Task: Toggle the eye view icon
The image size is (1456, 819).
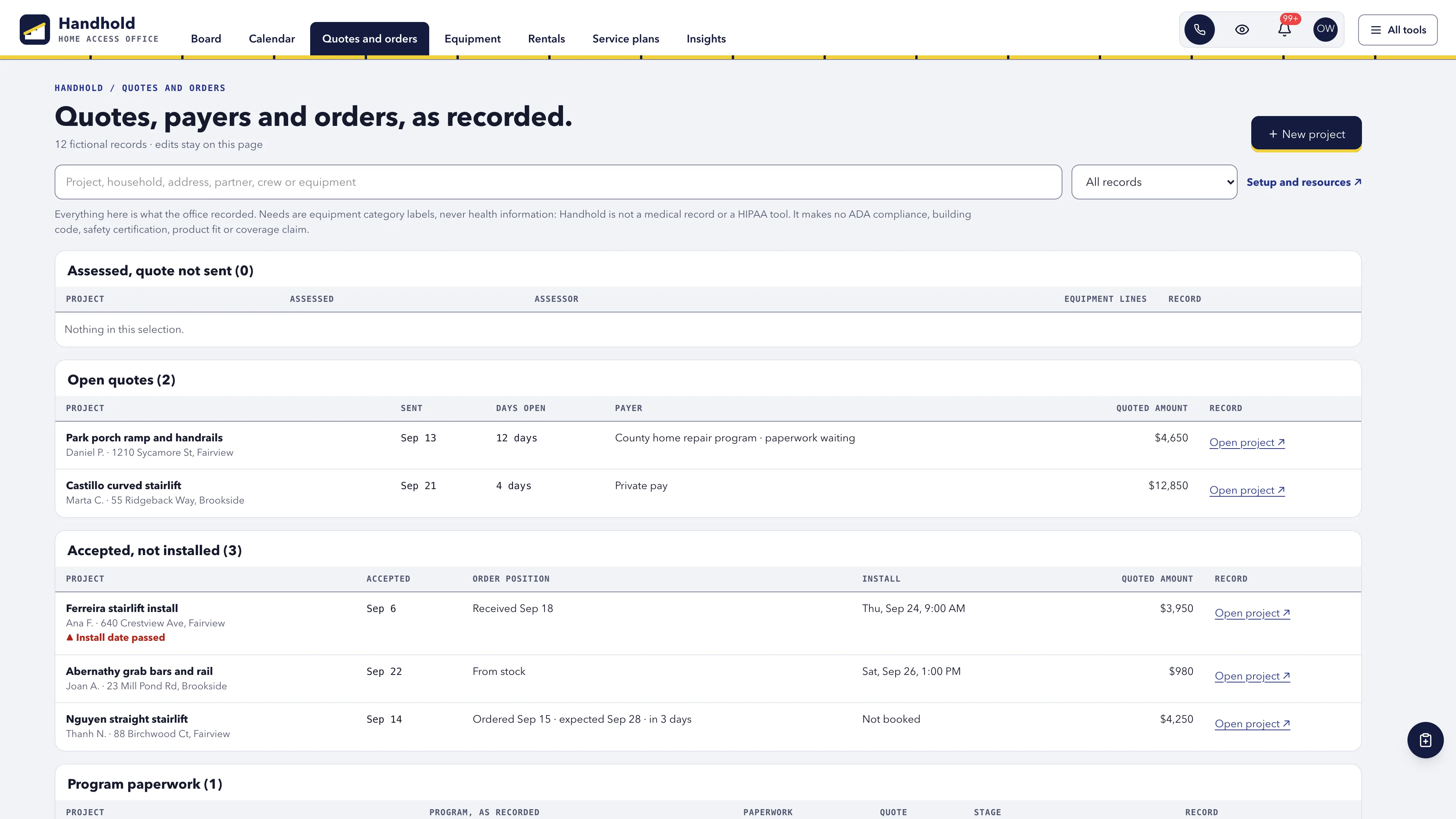Action: click(x=1242, y=30)
